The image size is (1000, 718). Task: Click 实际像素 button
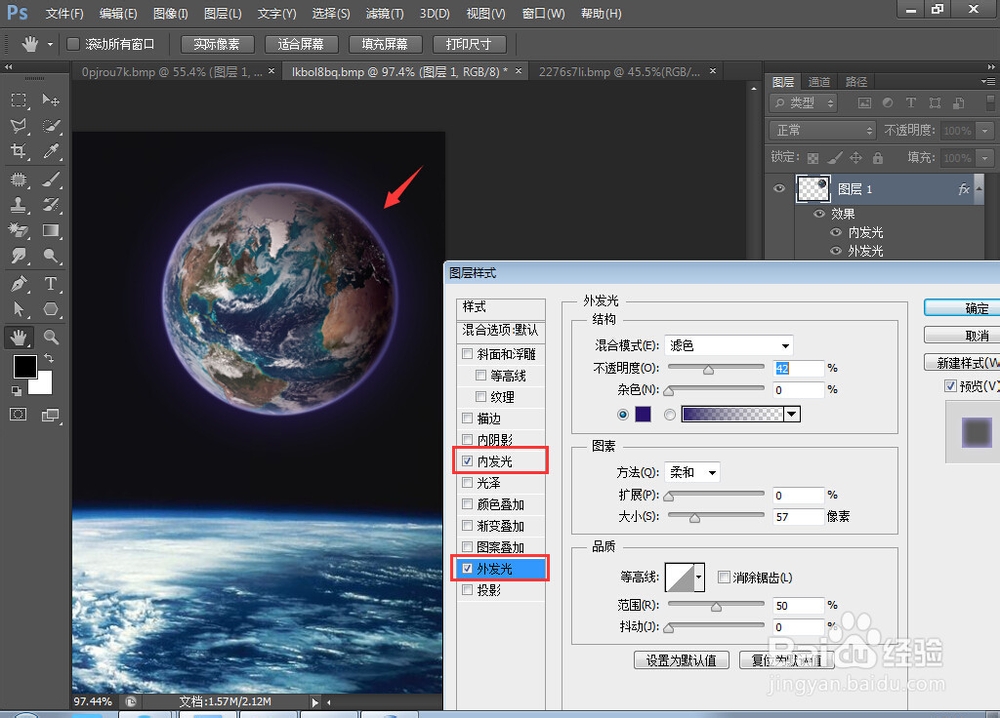(x=217, y=44)
